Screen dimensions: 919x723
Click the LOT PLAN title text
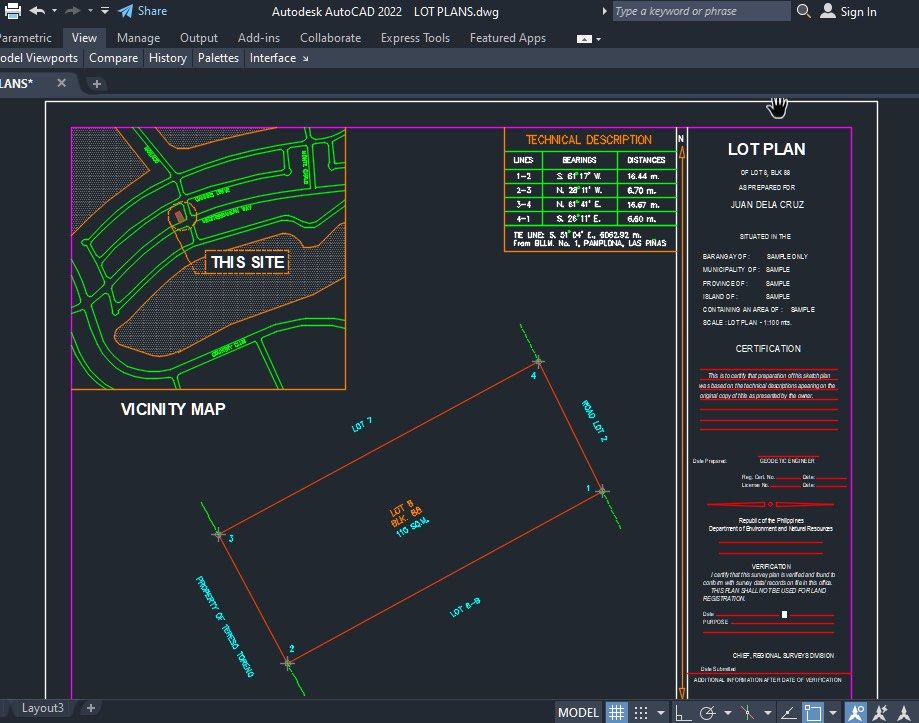coord(767,149)
